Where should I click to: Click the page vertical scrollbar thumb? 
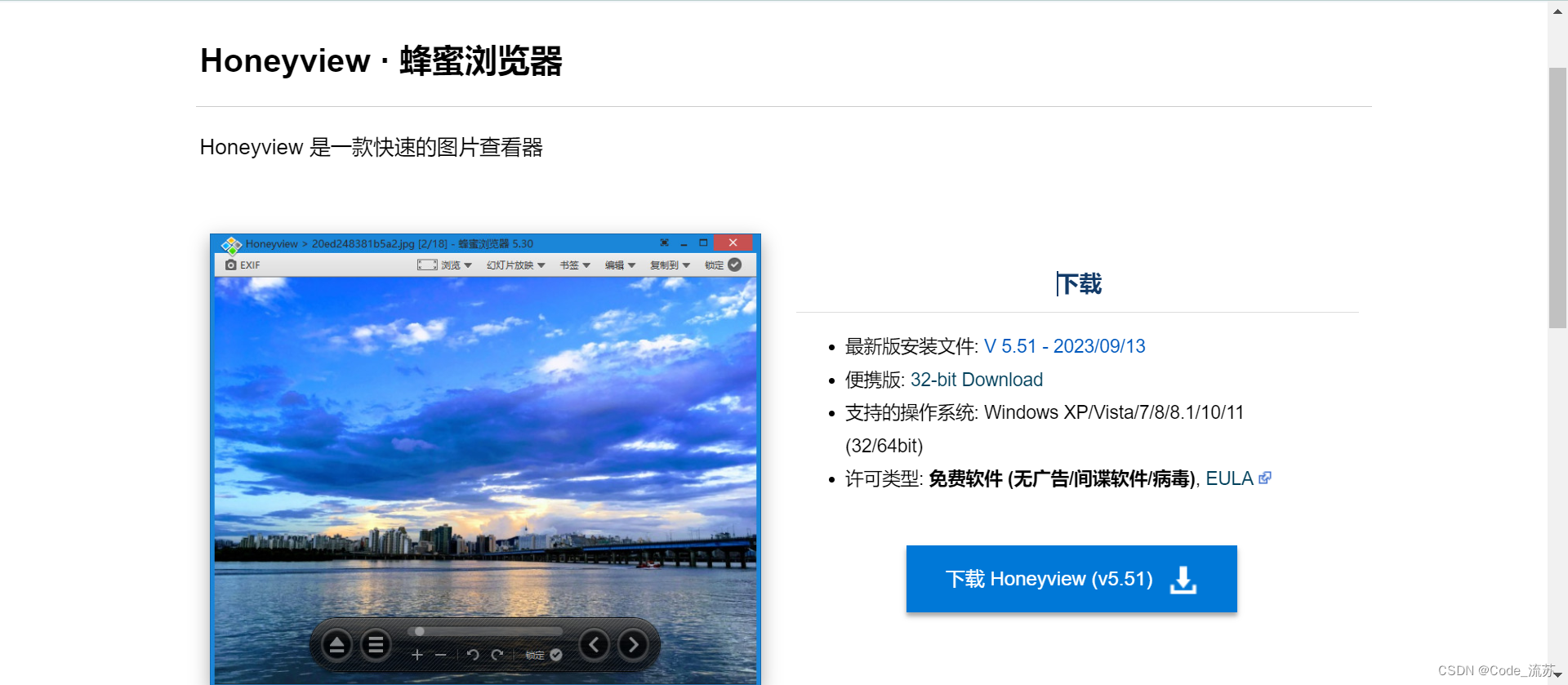1557,198
